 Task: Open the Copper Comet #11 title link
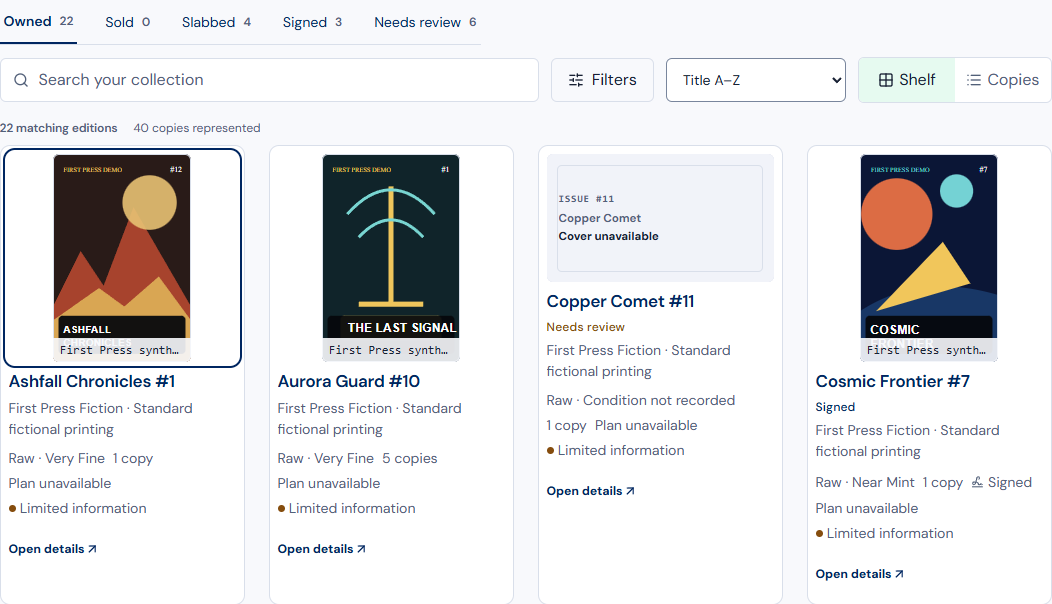[620, 301]
